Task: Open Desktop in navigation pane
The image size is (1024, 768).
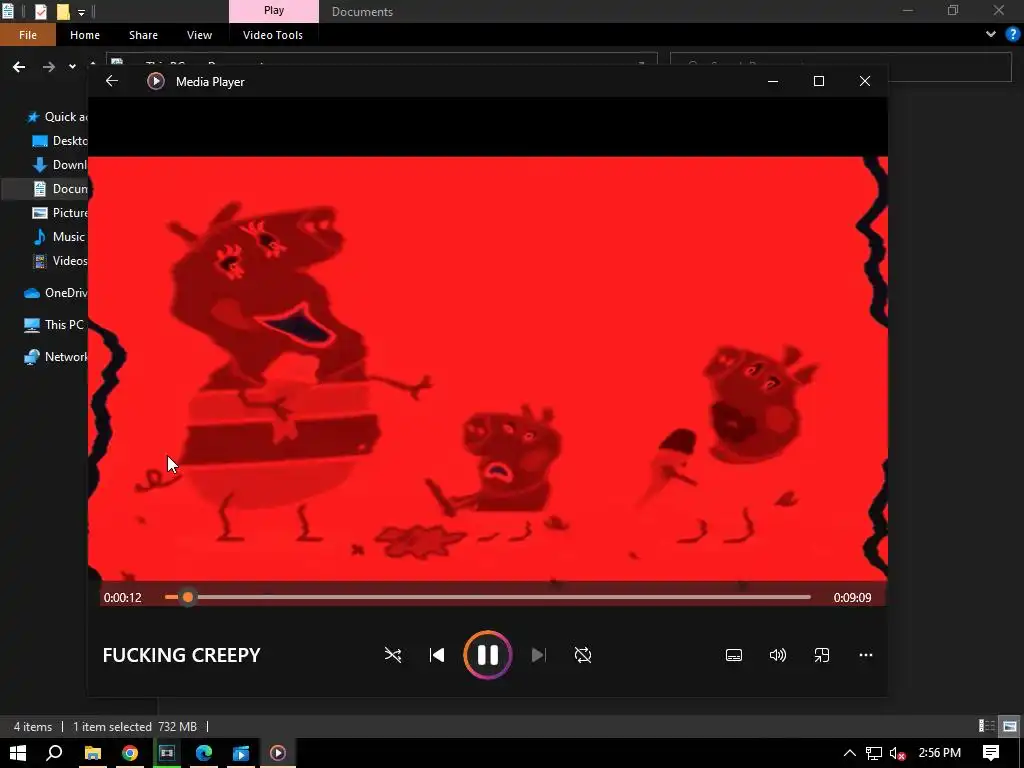Action: coord(60,141)
